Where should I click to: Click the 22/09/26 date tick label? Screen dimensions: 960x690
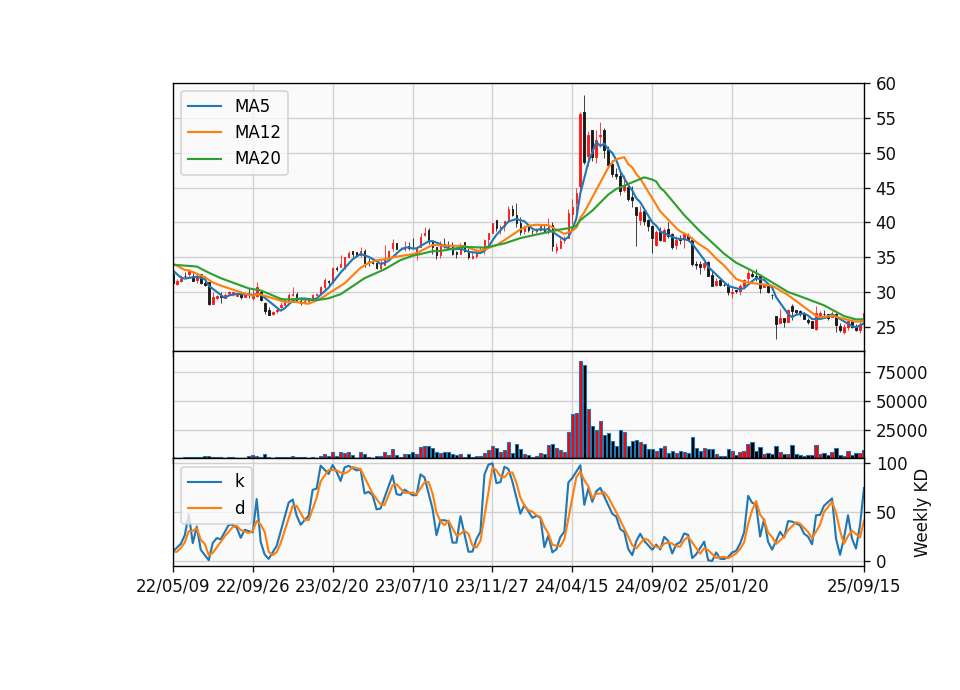click(253, 587)
